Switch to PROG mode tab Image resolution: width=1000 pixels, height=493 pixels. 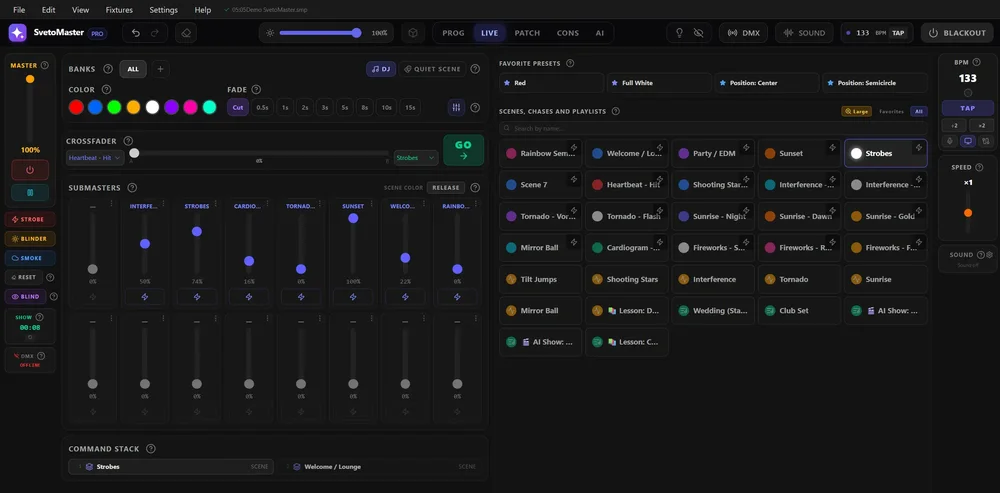(x=453, y=33)
